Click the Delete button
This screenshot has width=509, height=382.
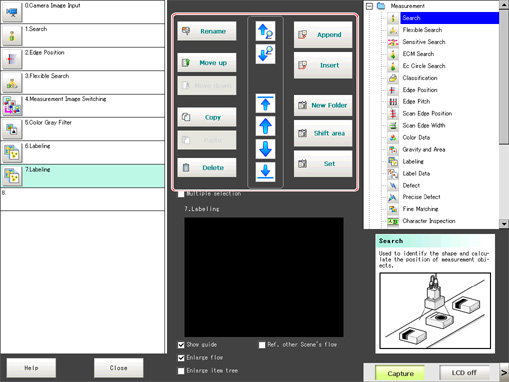coord(207,167)
